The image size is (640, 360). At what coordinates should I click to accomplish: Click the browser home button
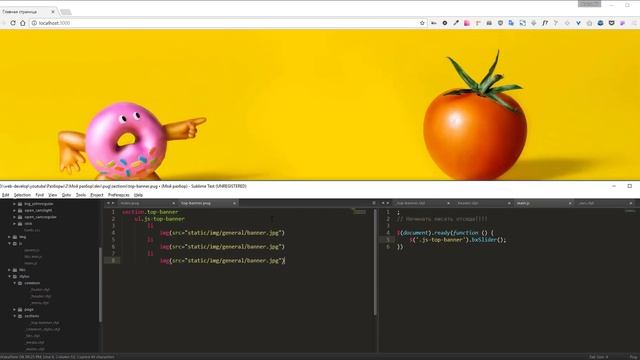pyautogui.click(x=23, y=23)
